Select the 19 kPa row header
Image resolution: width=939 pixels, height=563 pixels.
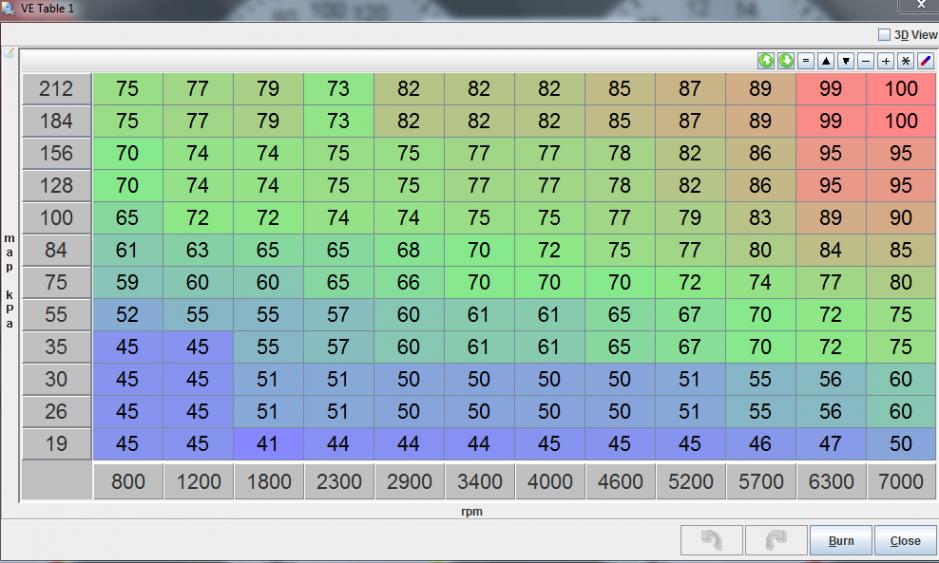tap(56, 444)
